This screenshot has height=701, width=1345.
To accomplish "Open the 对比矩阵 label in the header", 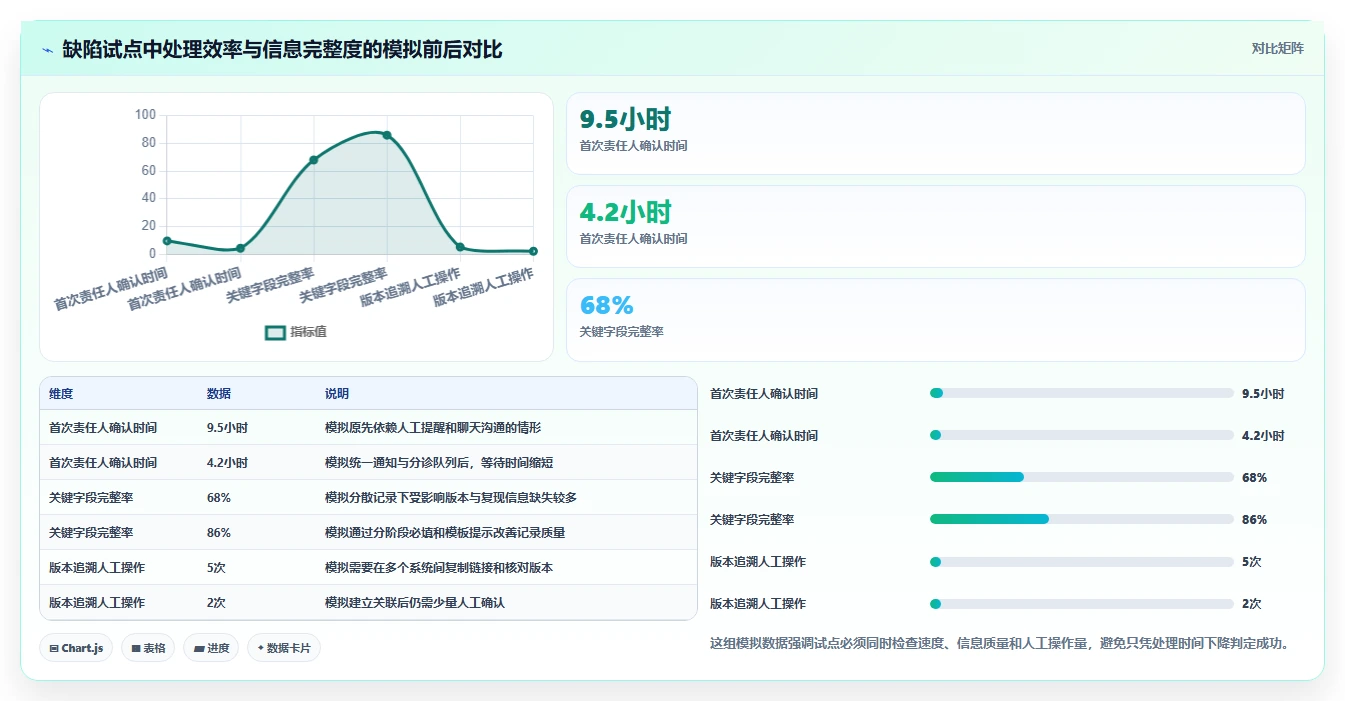I will [x=1277, y=48].
